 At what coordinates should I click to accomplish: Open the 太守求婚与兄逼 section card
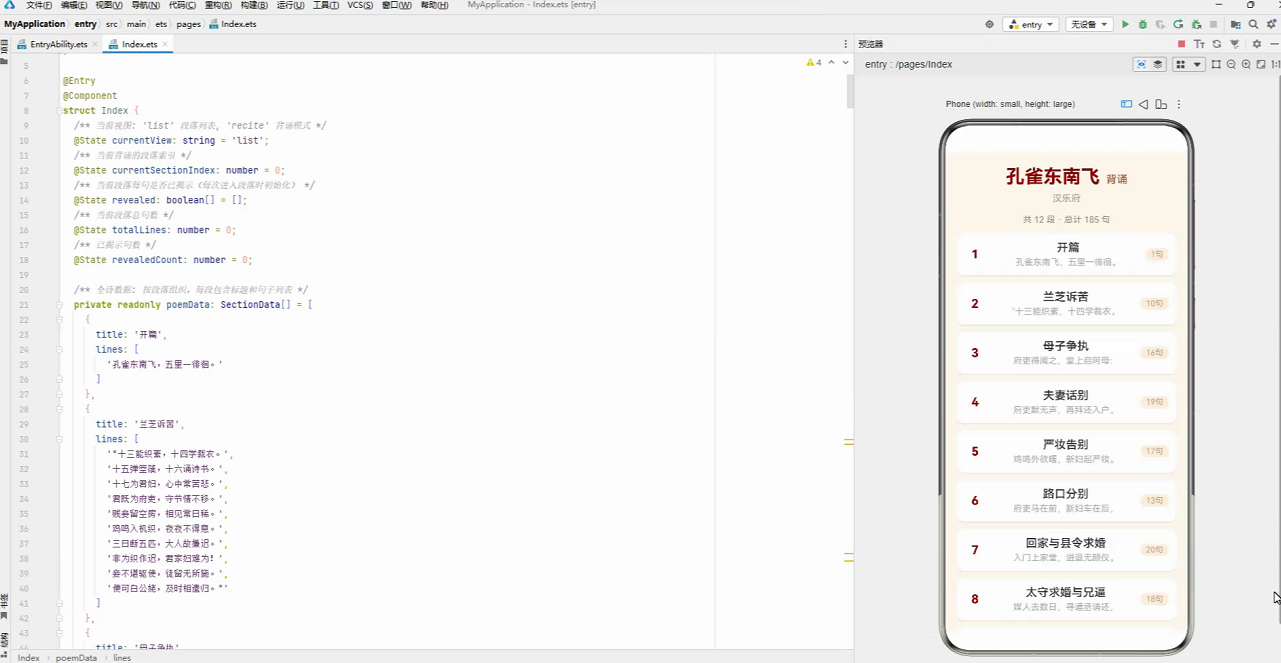pos(1066,599)
